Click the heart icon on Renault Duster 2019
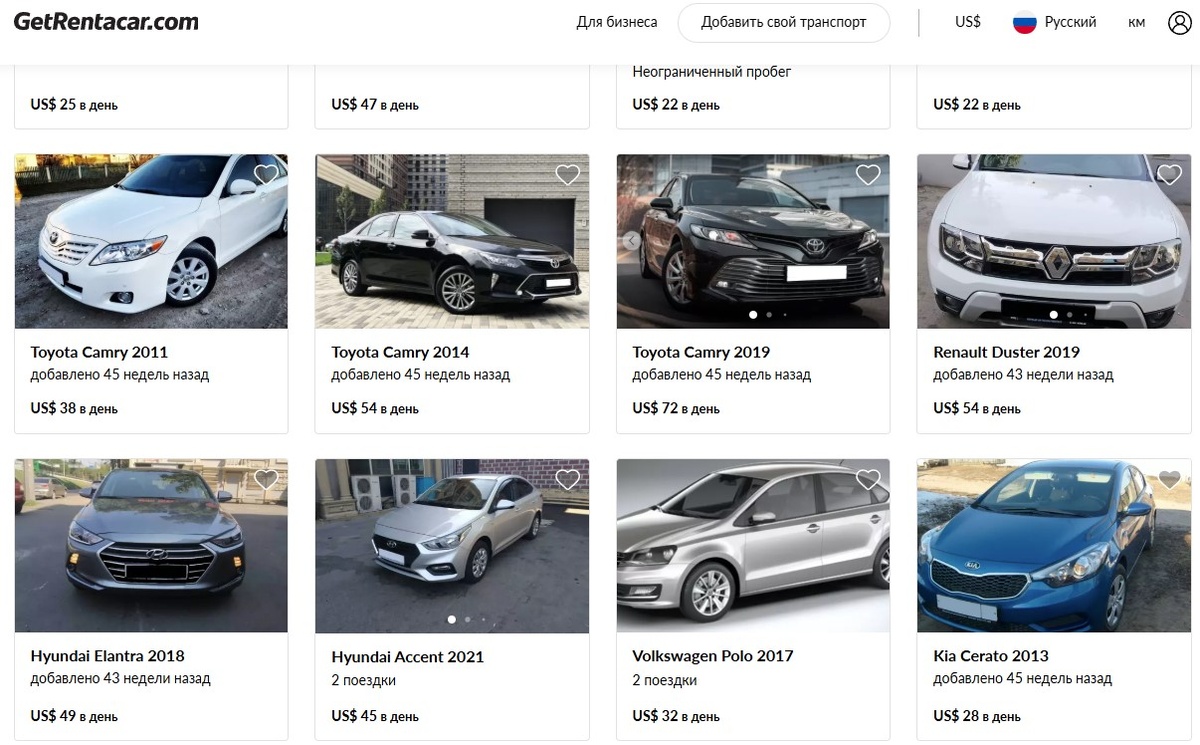Viewport: 1200px width, 745px height. point(1169,174)
